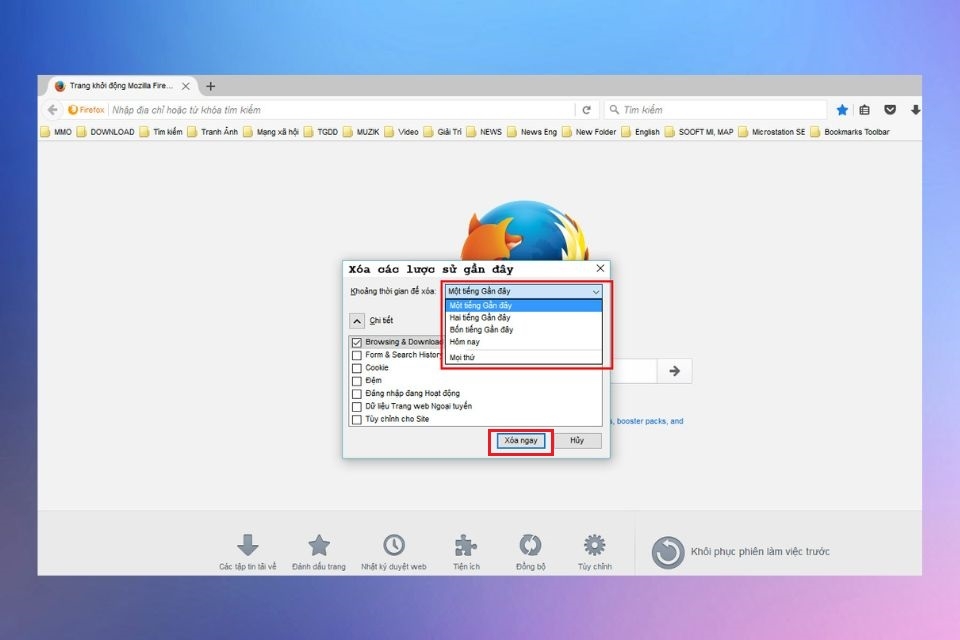Select Hôm nay option
This screenshot has width=960, height=640.
click(x=523, y=342)
